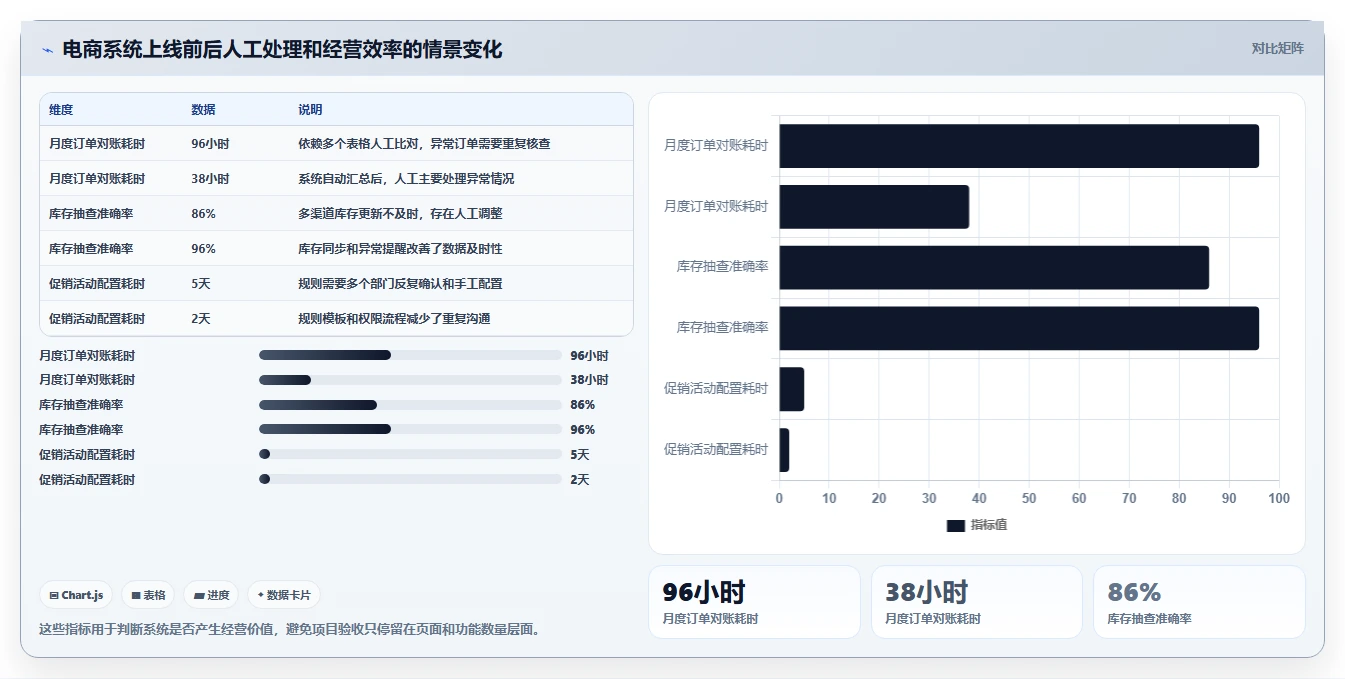The height and width of the screenshot is (679, 1345).
Task: Click the 2天 cell in the data table
Action: tap(201, 319)
